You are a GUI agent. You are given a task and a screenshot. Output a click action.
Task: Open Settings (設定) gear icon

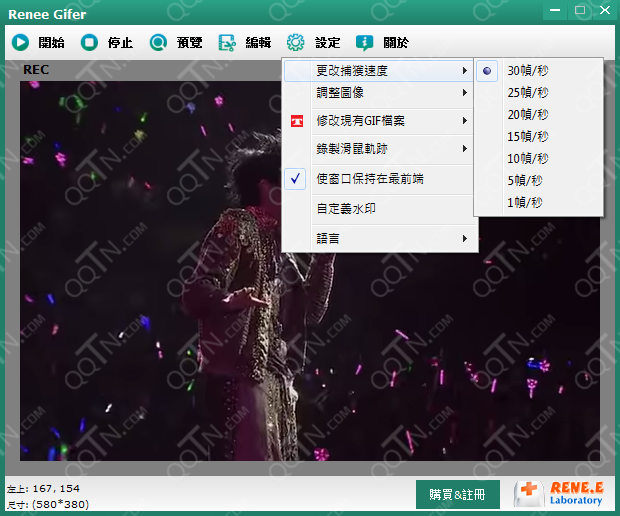(295, 43)
